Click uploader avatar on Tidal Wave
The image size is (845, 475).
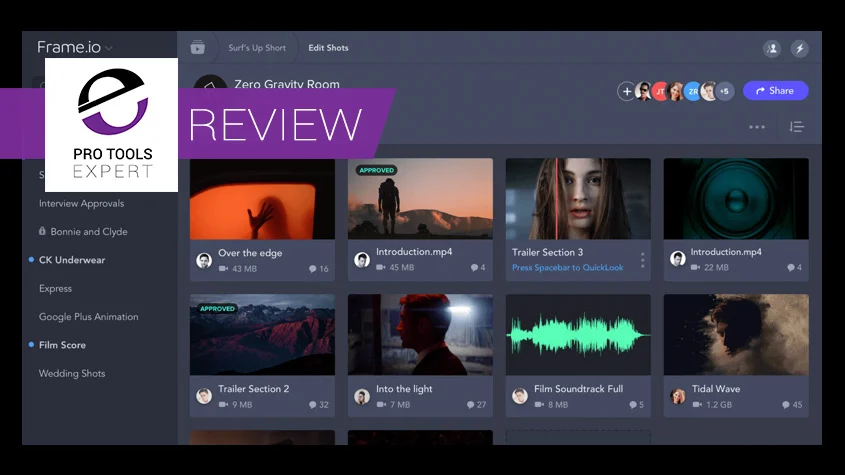[x=677, y=396]
